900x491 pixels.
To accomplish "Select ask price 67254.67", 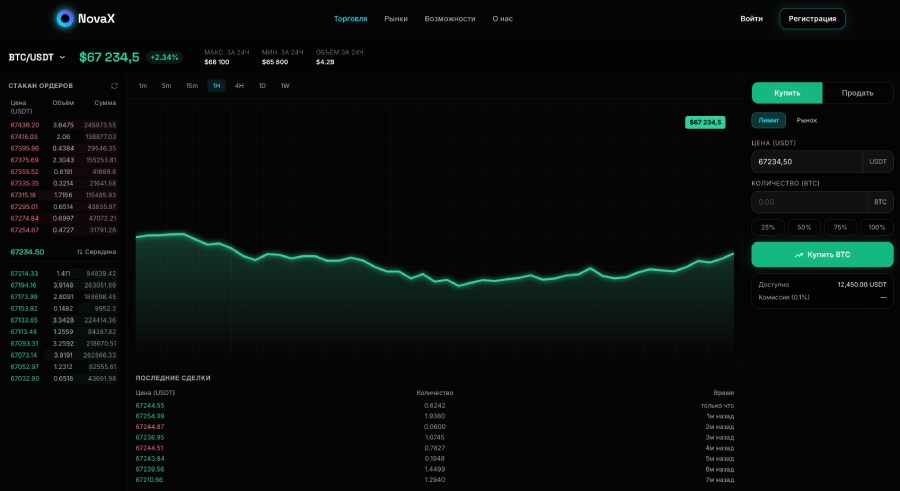I will 25,230.
